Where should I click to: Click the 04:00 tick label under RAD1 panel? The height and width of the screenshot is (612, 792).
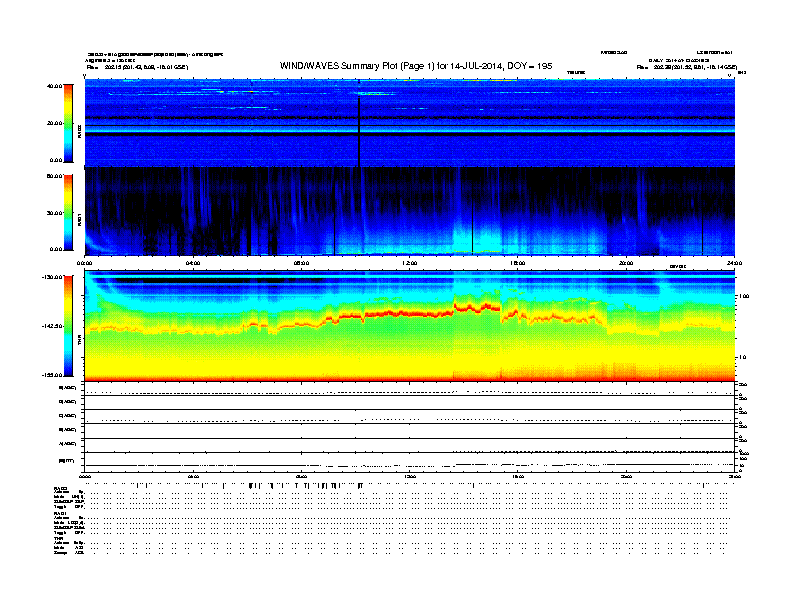(x=193, y=263)
